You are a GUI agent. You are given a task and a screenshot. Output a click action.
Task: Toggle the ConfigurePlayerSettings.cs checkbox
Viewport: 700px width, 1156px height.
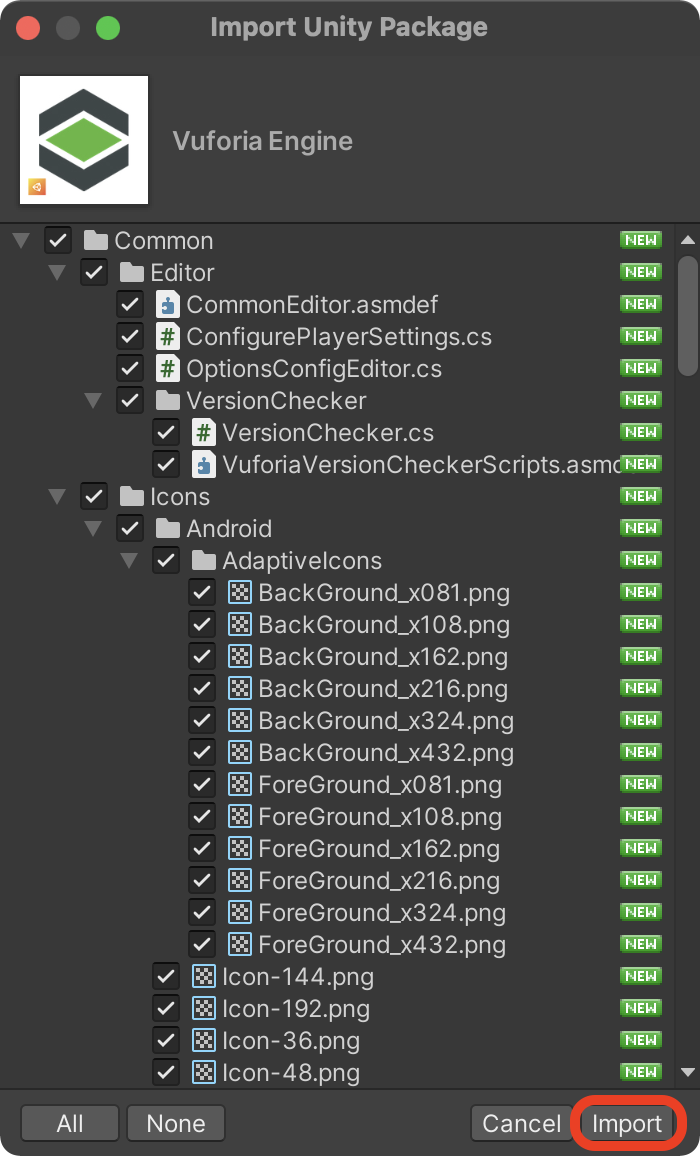tap(130, 336)
